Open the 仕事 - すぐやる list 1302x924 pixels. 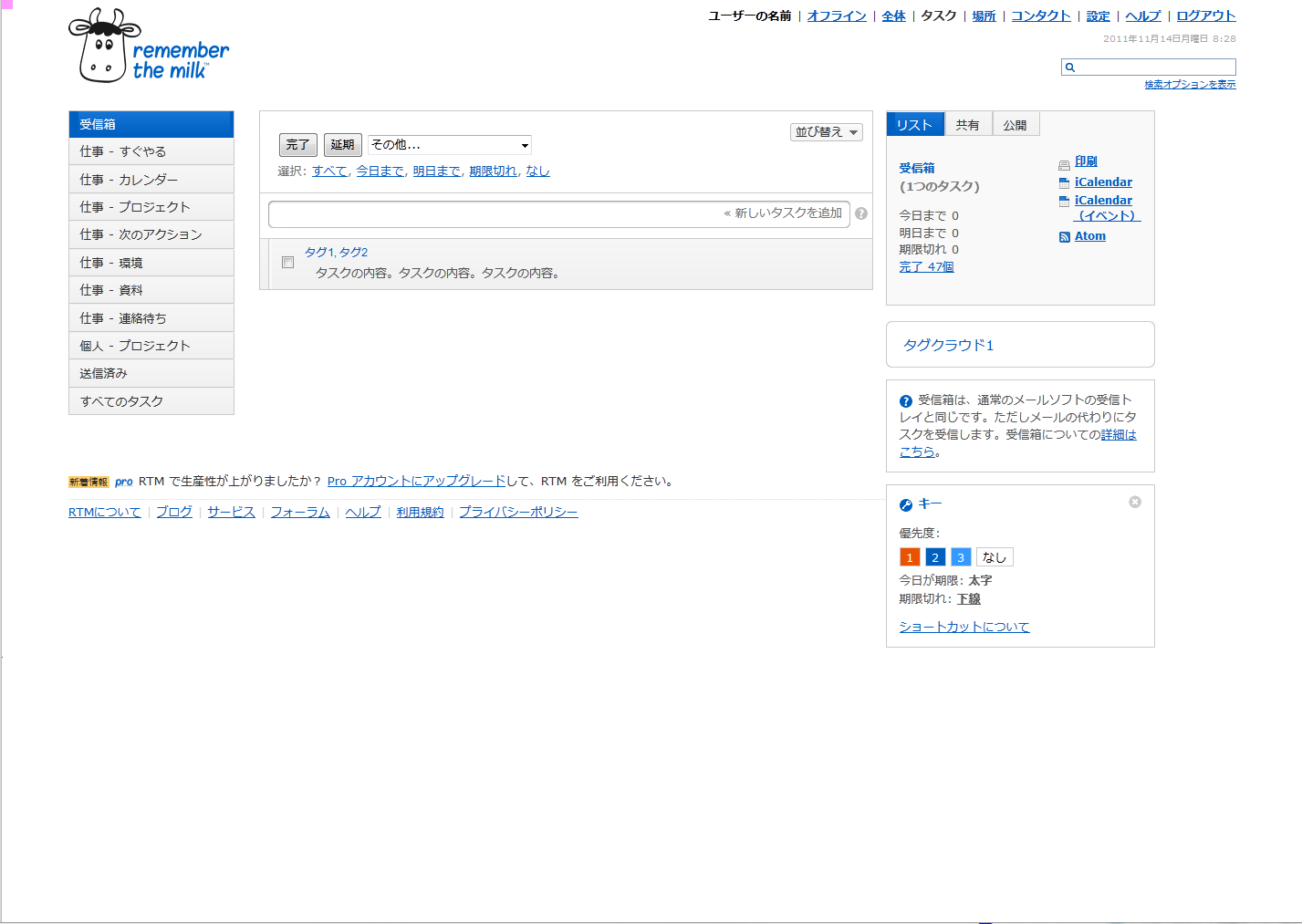click(151, 151)
